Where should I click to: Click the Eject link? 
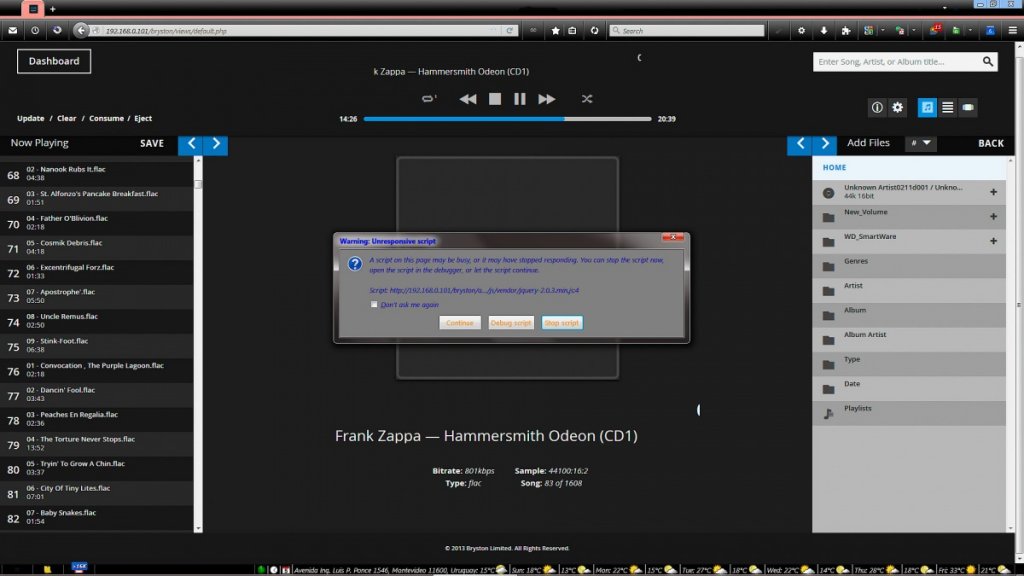(x=143, y=118)
